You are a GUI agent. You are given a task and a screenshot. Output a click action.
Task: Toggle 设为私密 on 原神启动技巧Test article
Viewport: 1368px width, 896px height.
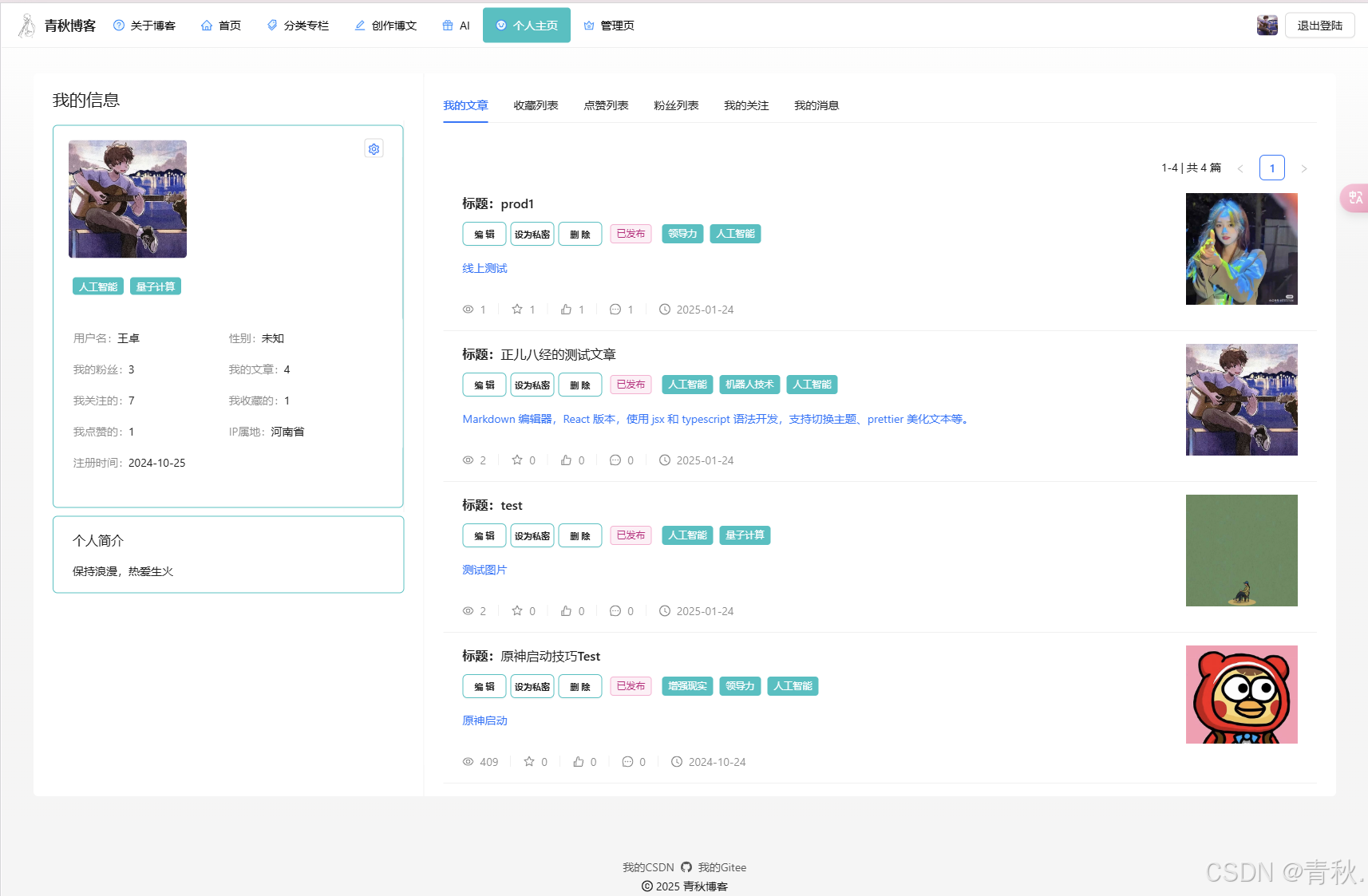click(532, 687)
